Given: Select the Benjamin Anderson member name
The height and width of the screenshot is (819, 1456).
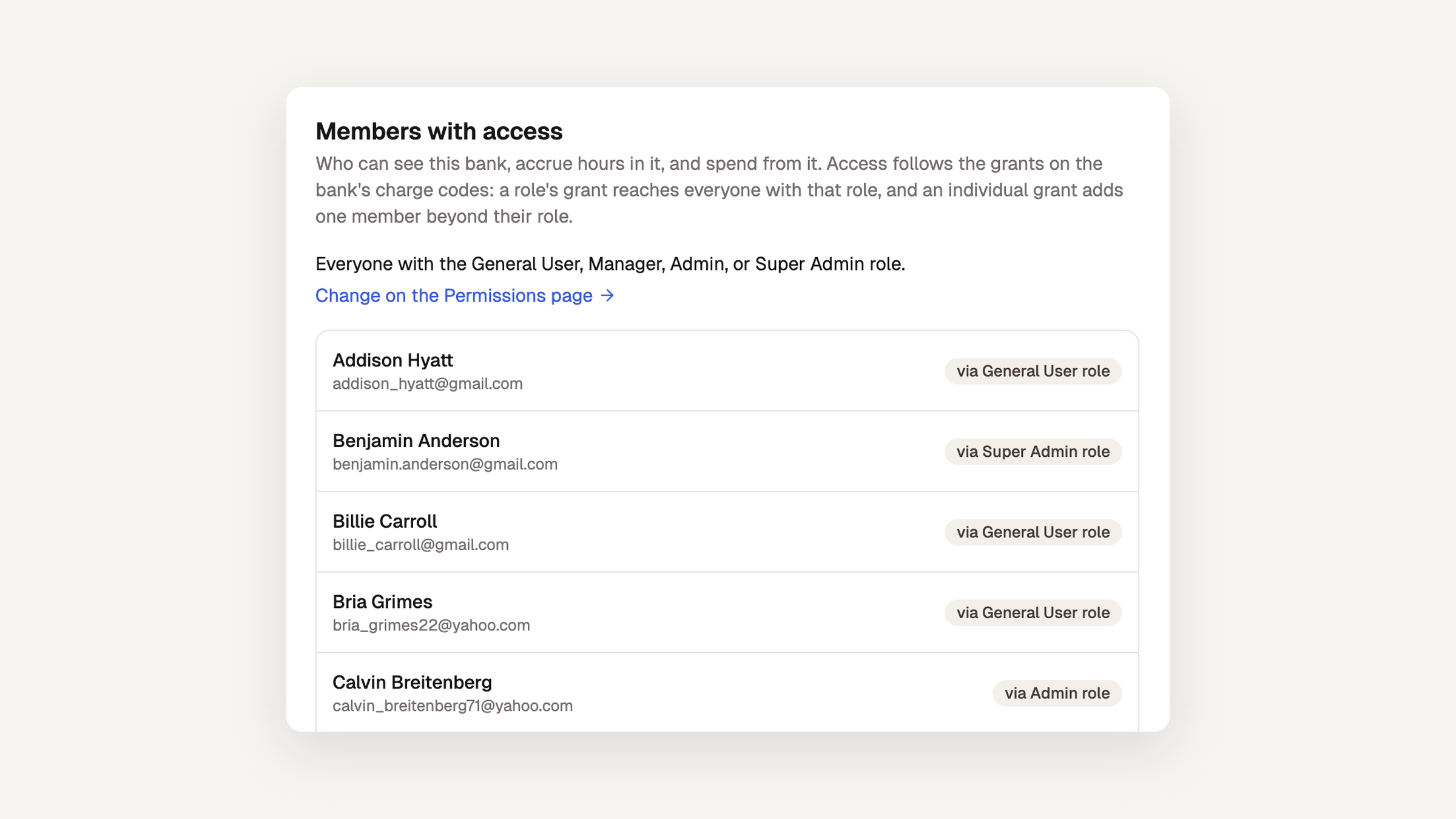Looking at the screenshot, I should pyautogui.click(x=416, y=441).
